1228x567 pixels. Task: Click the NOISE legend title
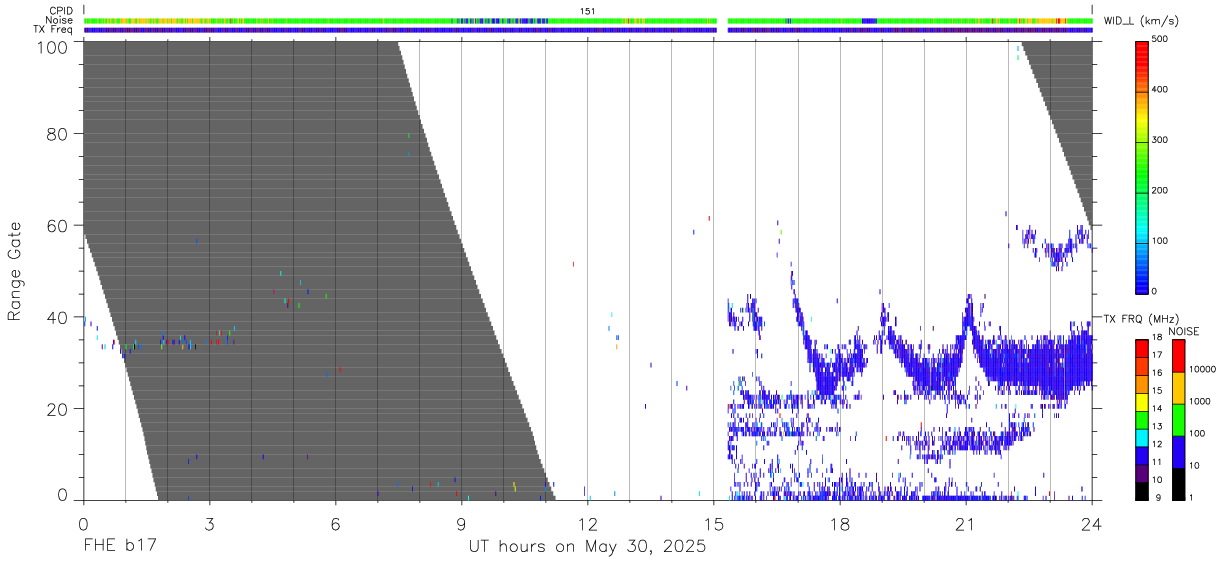coord(1185,331)
